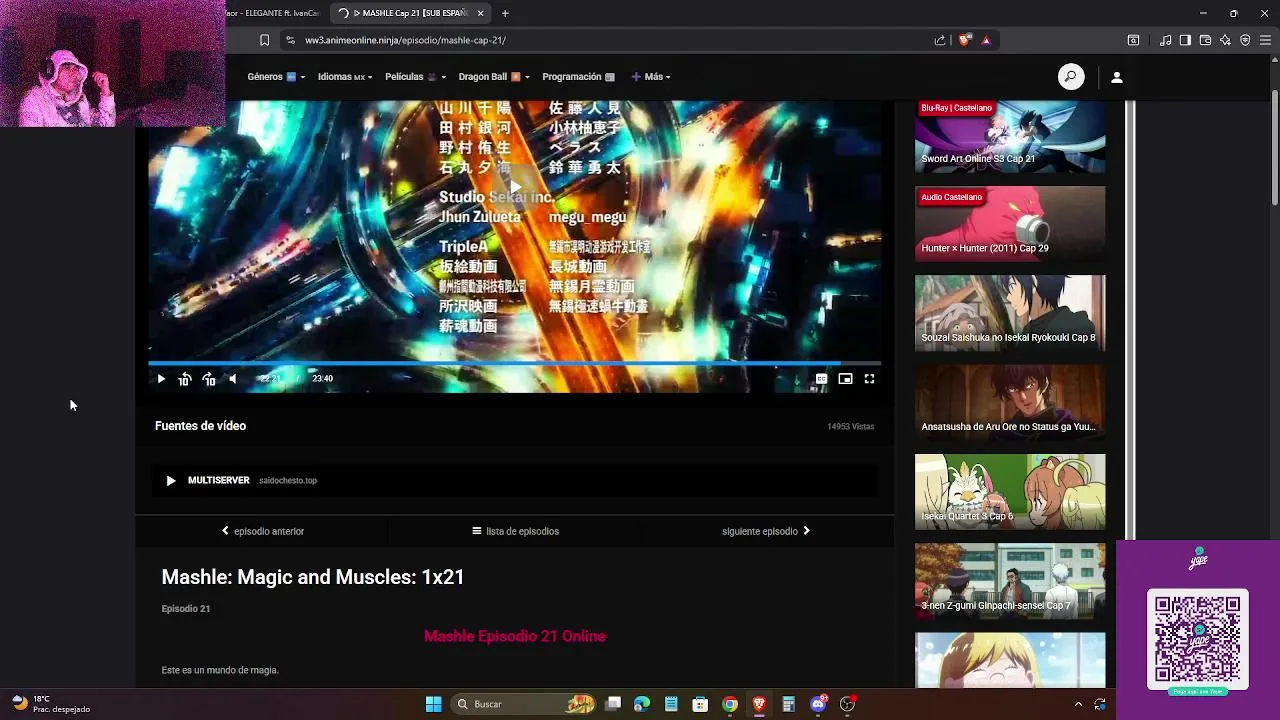The height and width of the screenshot is (720, 1280).
Task: Open the Brave Wallet icon
Action: point(1205,40)
